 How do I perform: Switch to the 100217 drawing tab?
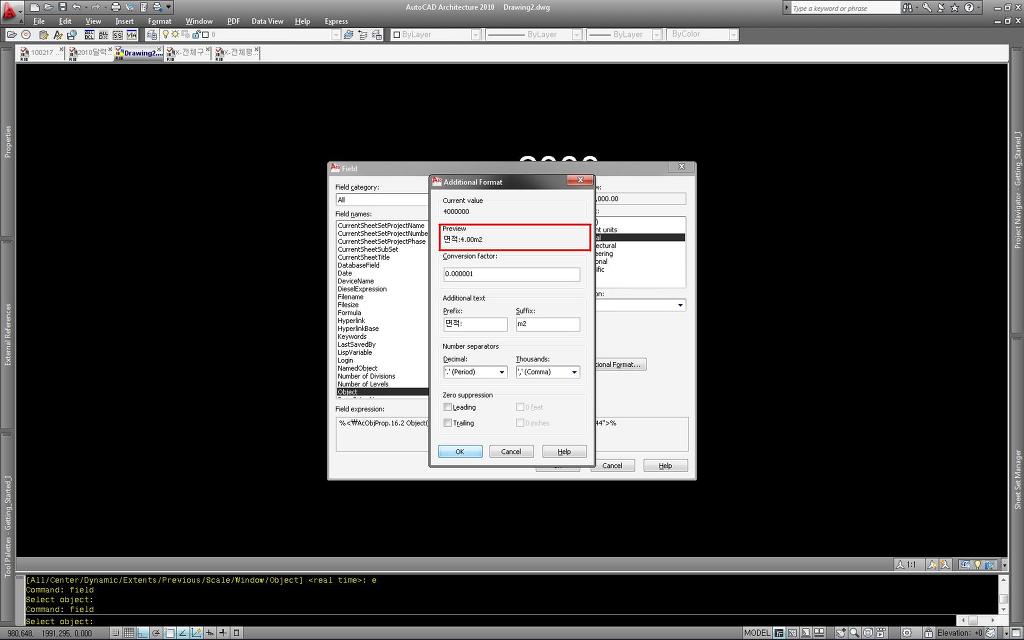coord(40,52)
